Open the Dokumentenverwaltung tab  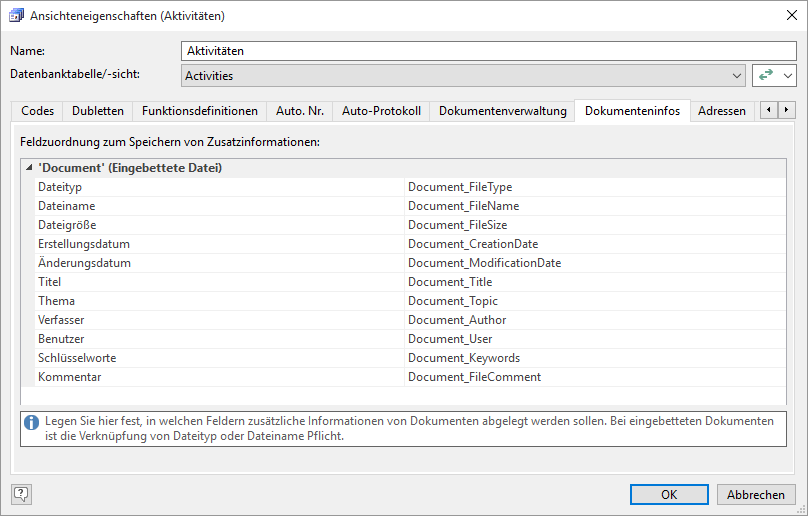click(x=502, y=111)
